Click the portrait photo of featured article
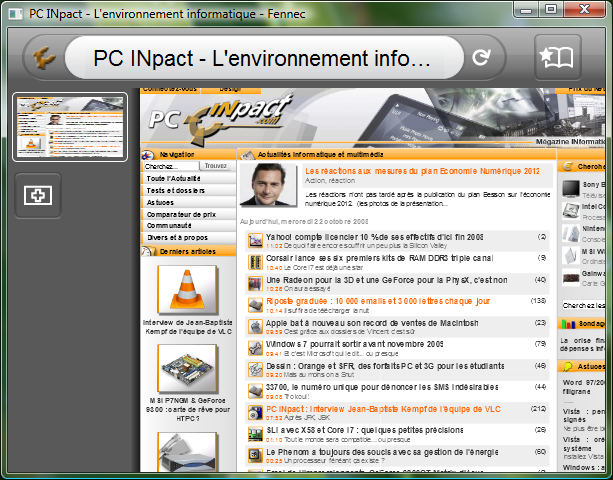 268,184
